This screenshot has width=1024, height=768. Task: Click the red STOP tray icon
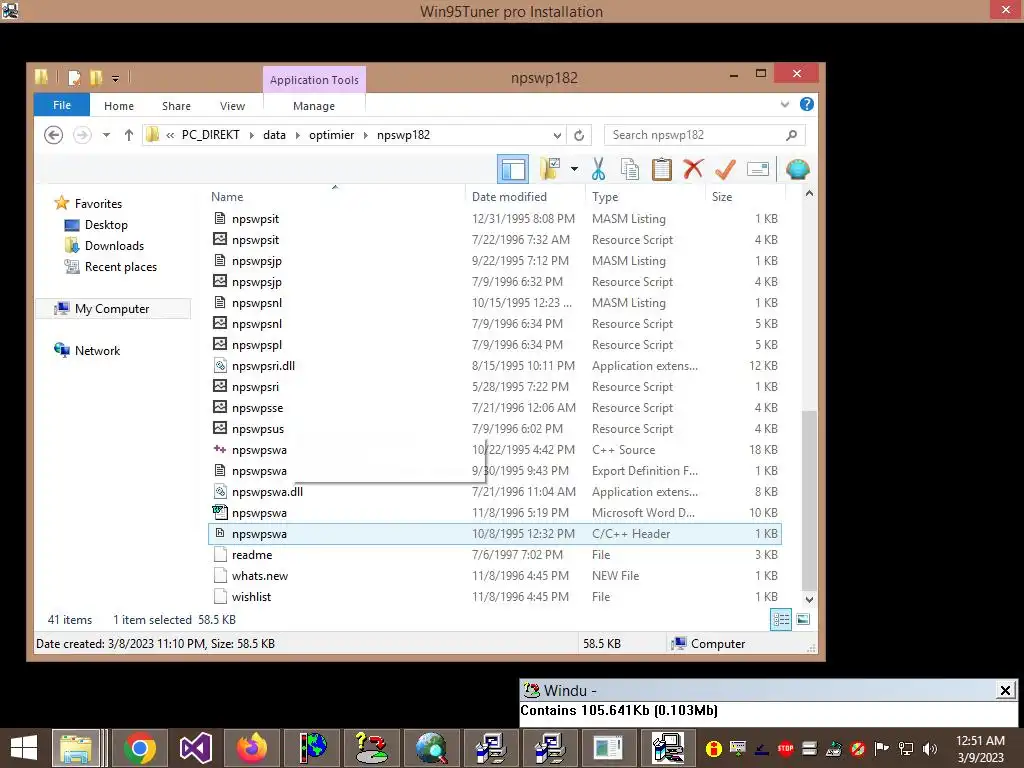786,748
